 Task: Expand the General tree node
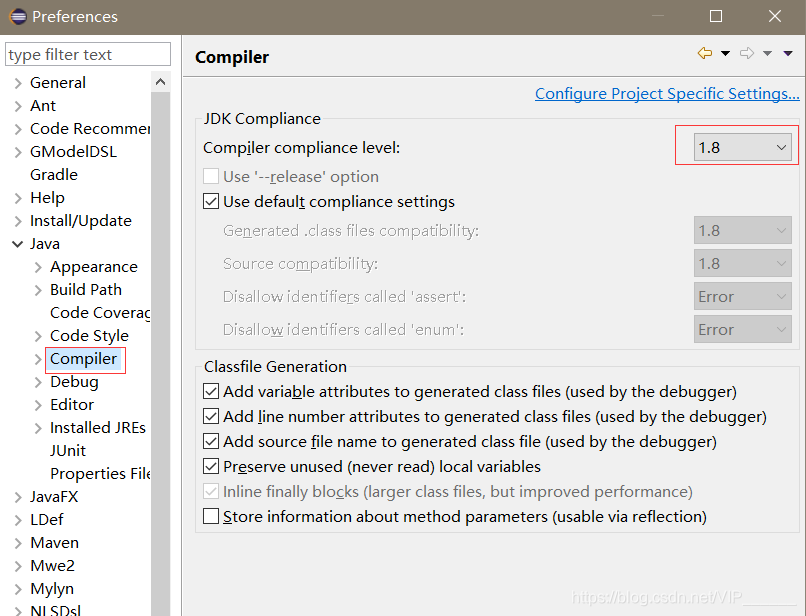(x=18, y=83)
